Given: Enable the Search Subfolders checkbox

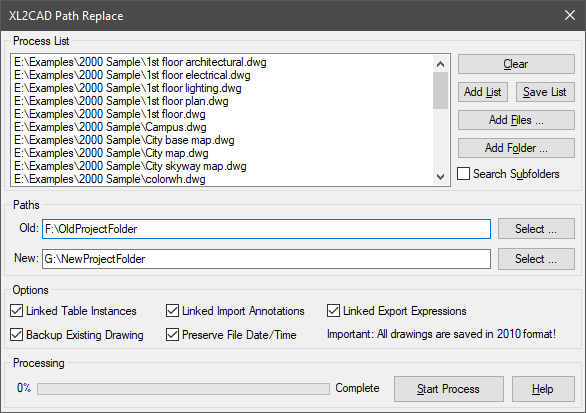Looking at the screenshot, I should pyautogui.click(x=463, y=174).
